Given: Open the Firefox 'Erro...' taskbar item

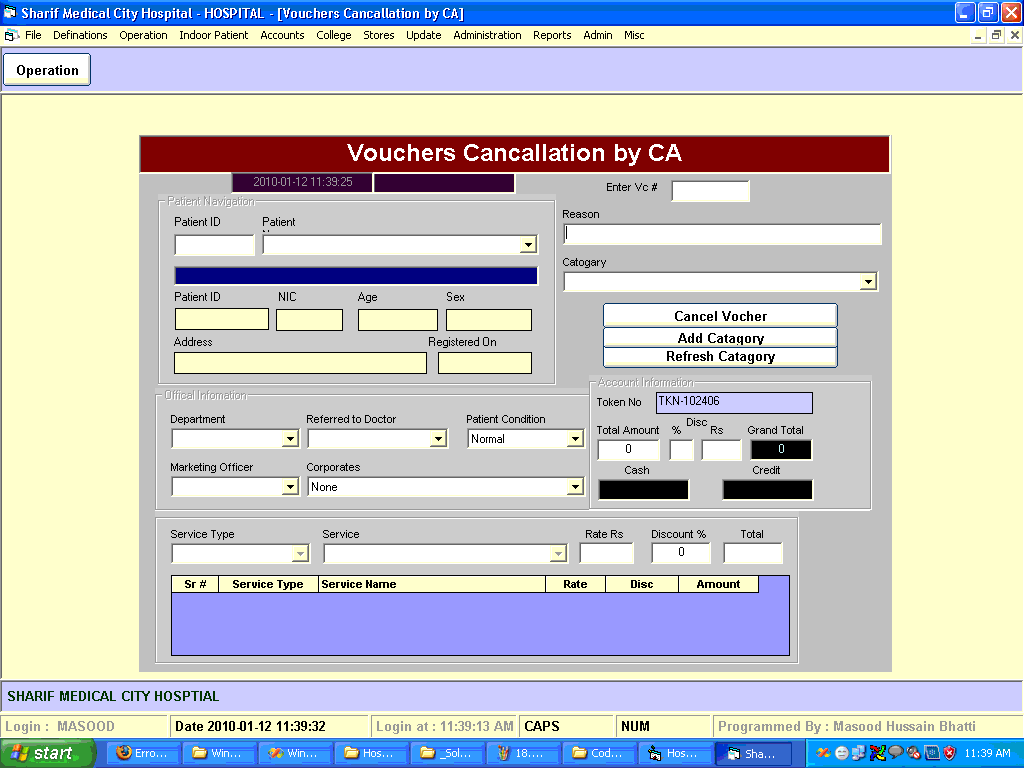Looking at the screenshot, I should (x=142, y=753).
